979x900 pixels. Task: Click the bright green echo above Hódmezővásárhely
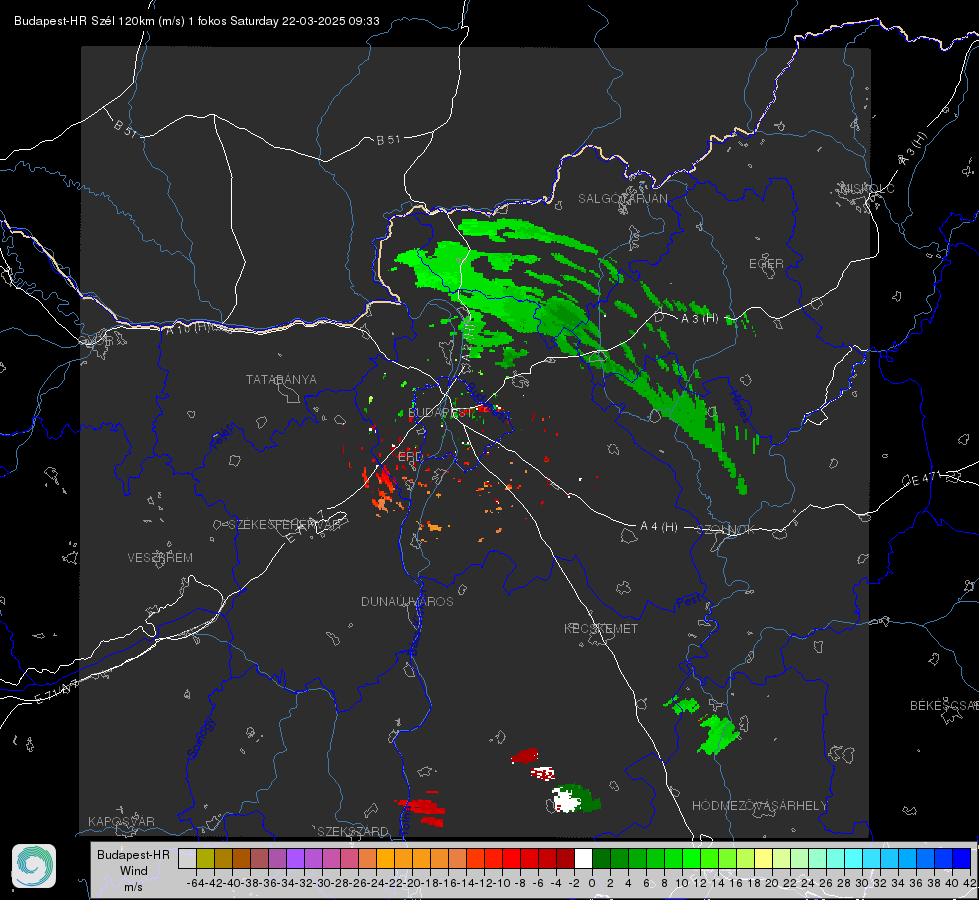pyautogui.click(x=718, y=735)
